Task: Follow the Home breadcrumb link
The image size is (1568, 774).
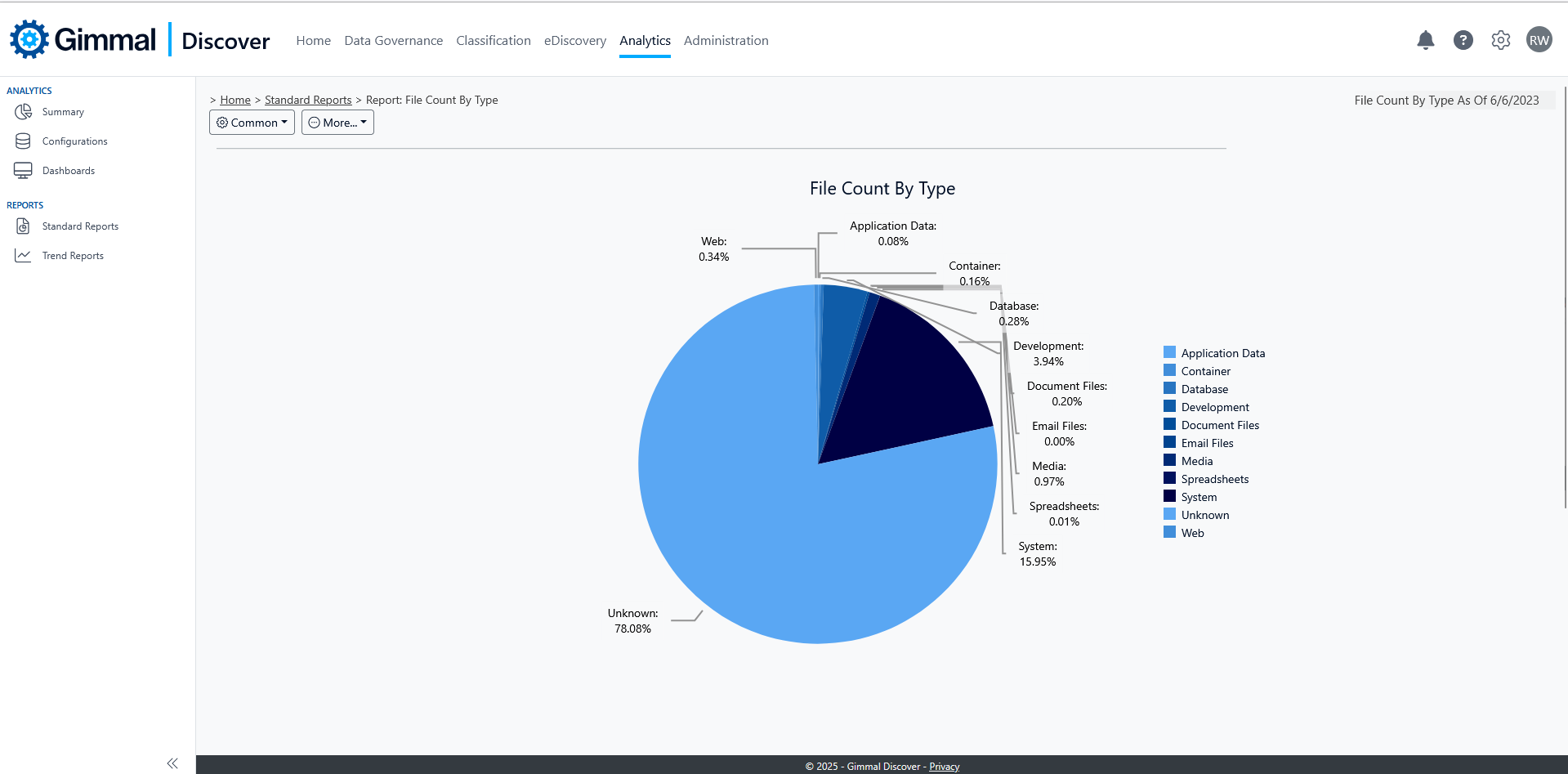Action: coord(235,100)
